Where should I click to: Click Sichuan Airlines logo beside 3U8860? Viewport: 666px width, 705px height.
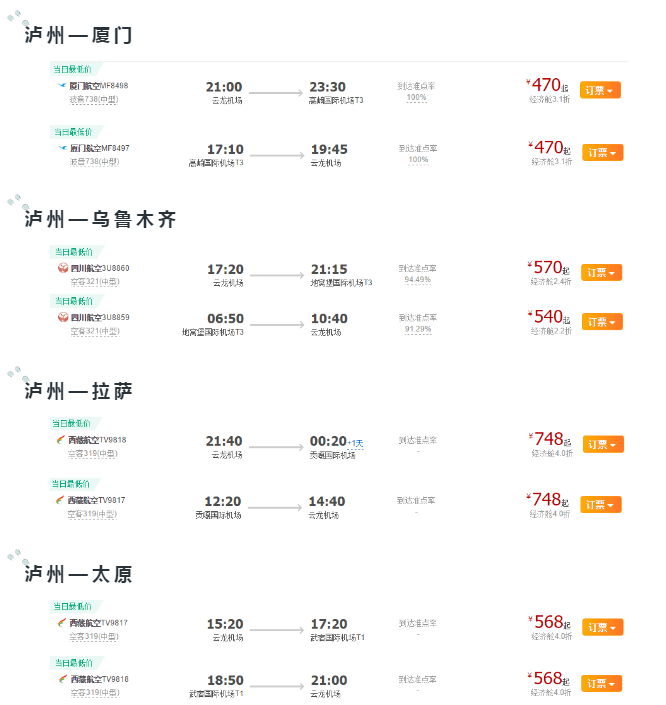point(63,268)
